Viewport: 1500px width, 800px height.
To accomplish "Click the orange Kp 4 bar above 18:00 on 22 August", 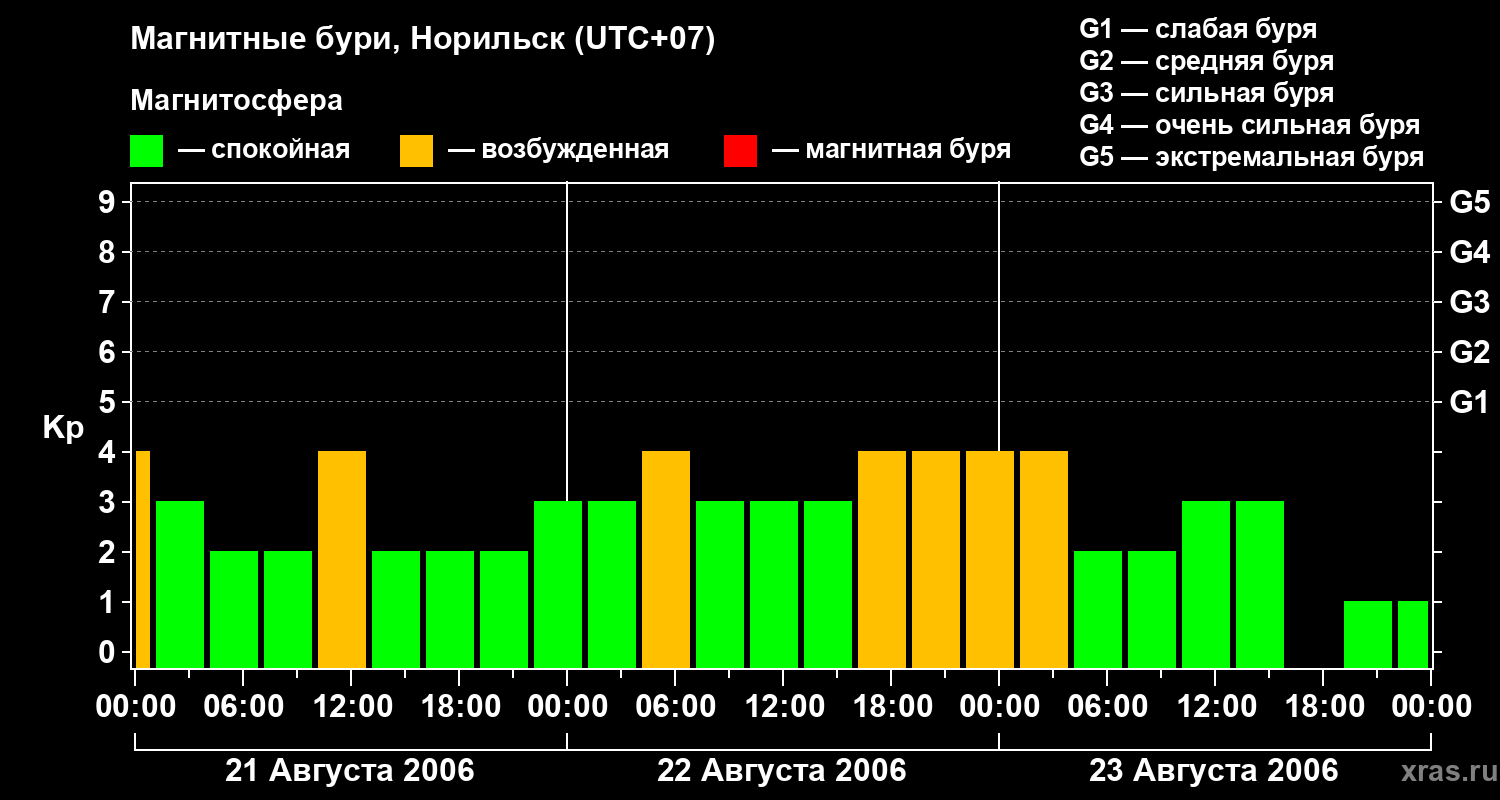I will (x=882, y=559).
